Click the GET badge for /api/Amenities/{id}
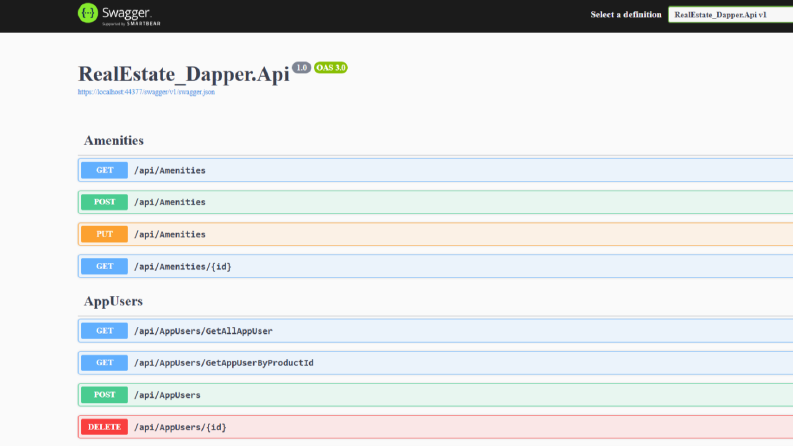Viewport: 793px width, 446px height. pyautogui.click(x=104, y=266)
